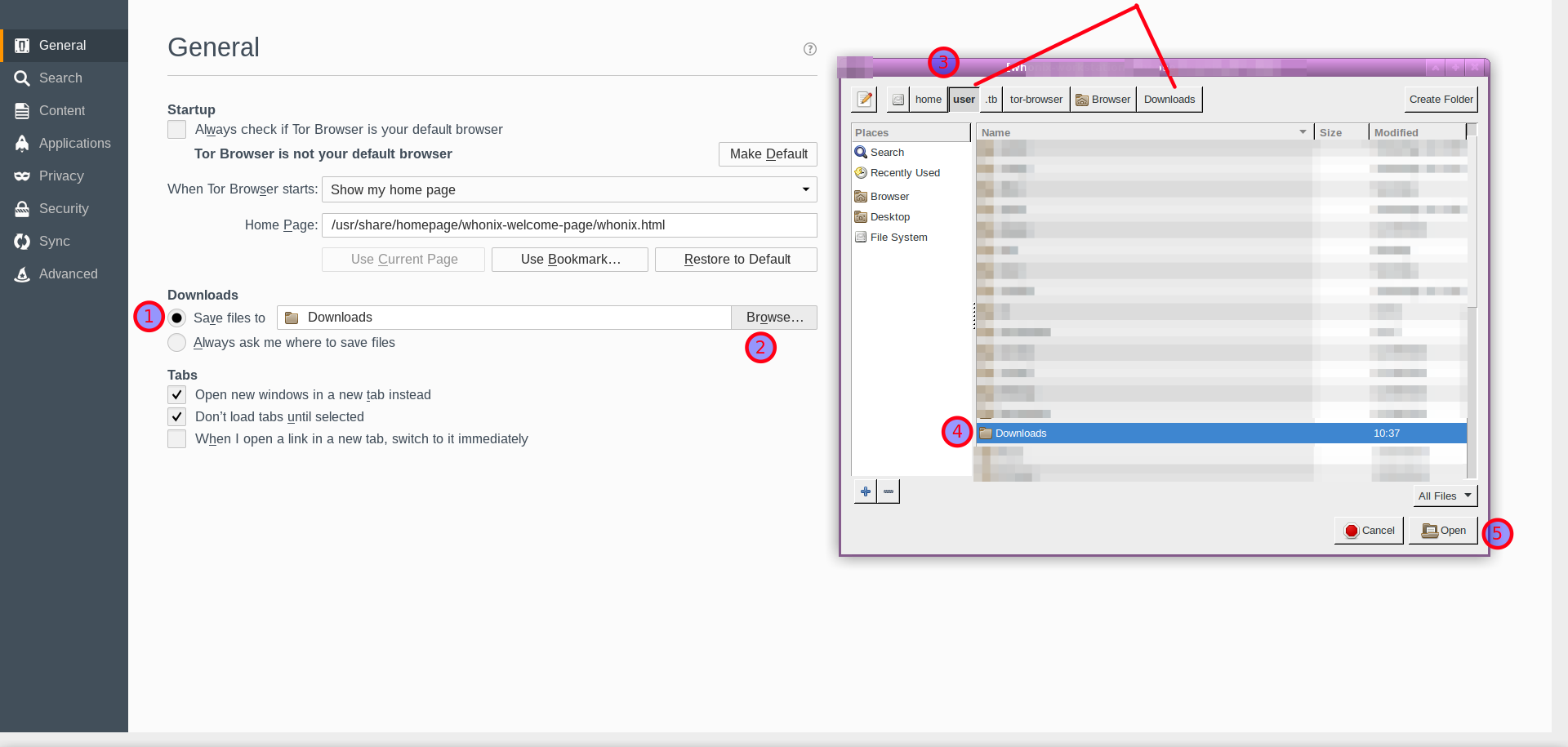Image resolution: width=1568 pixels, height=747 pixels.
Task: Click the edit path pencil icon
Action: pos(864,100)
